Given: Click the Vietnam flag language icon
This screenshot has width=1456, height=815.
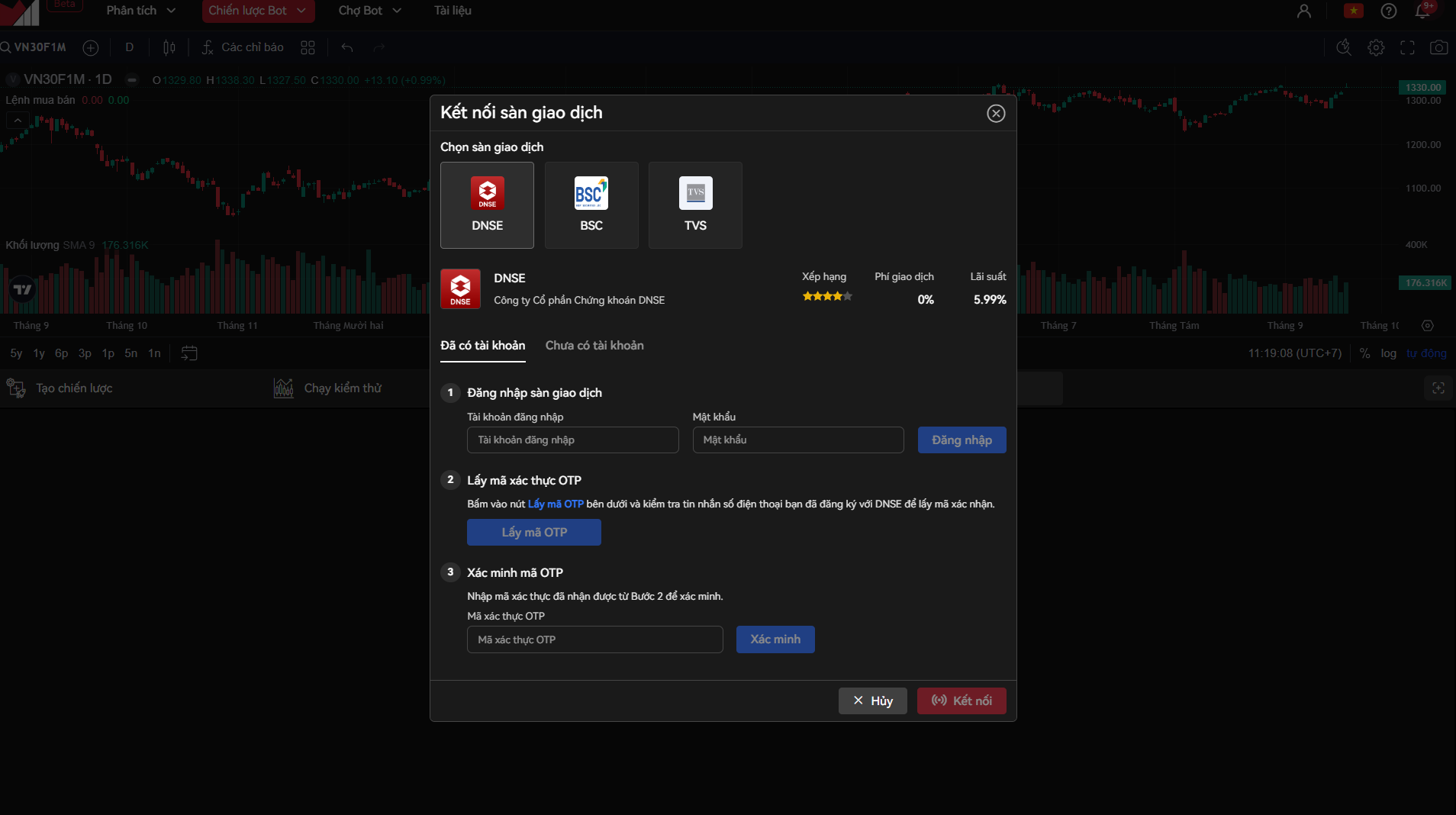Looking at the screenshot, I should 1354,11.
